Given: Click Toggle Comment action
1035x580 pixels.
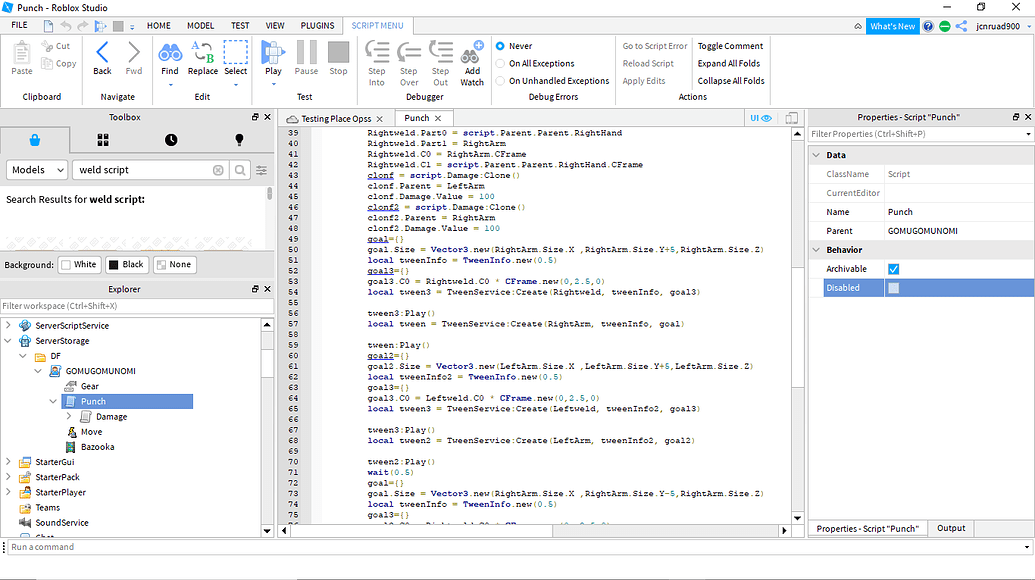Looking at the screenshot, I should (x=730, y=46).
